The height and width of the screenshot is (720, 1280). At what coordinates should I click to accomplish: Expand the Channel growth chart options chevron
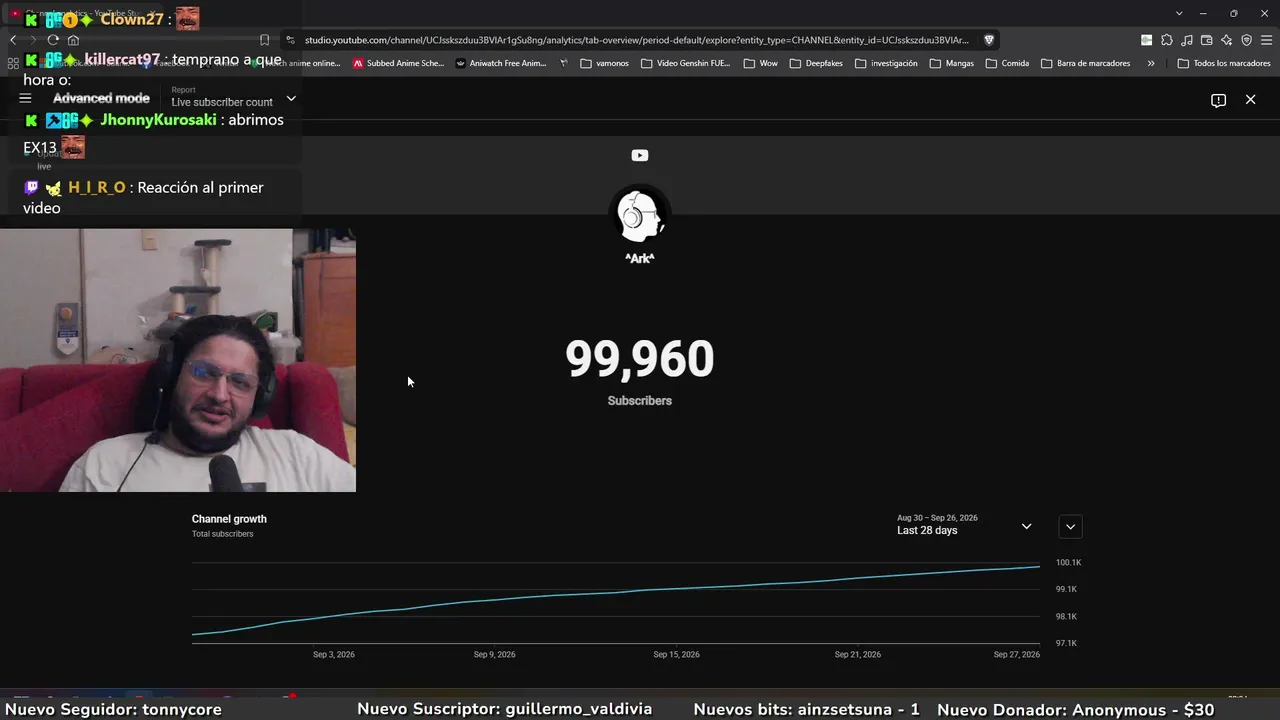click(x=1070, y=526)
